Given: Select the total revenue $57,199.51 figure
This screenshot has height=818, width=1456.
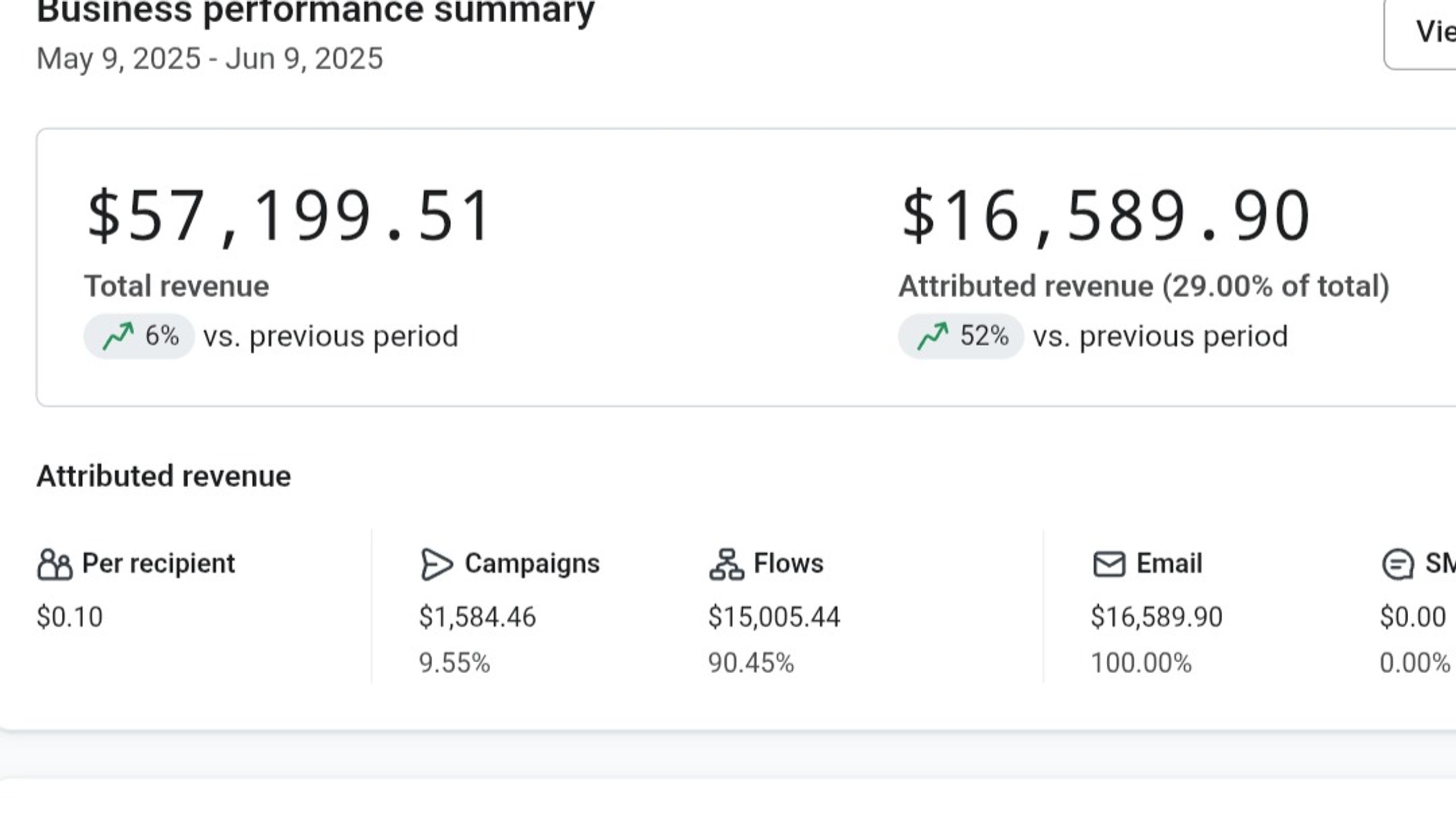Looking at the screenshot, I should [289, 217].
